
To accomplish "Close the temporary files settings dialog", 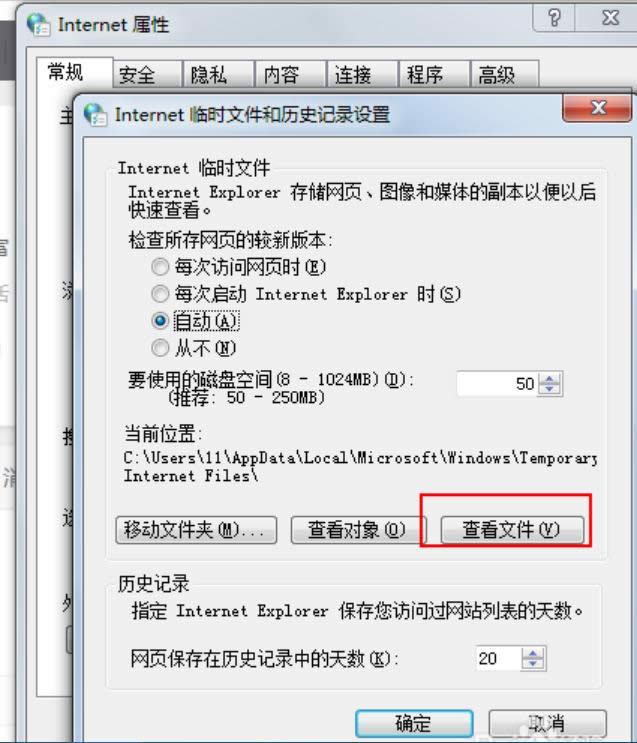I will (597, 108).
